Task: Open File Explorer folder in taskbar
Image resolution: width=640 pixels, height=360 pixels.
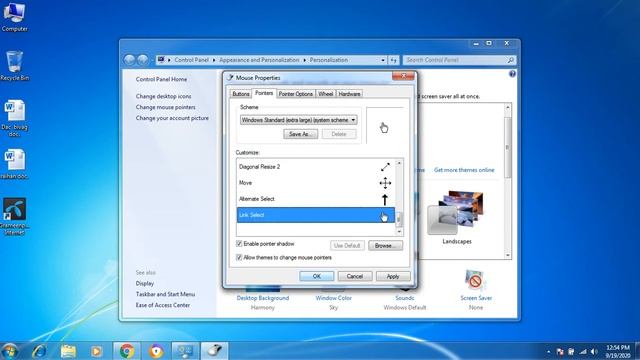Action: click(68, 351)
